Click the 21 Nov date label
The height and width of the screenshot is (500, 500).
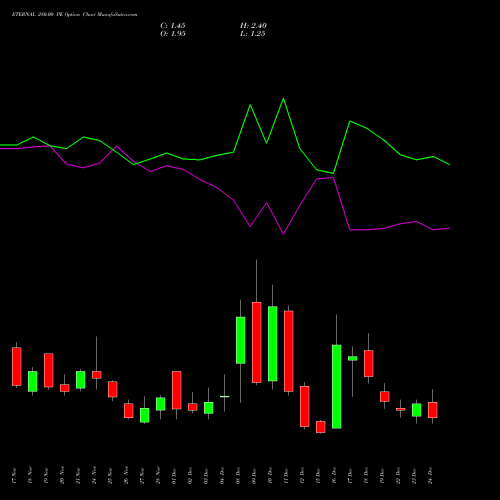(78, 475)
